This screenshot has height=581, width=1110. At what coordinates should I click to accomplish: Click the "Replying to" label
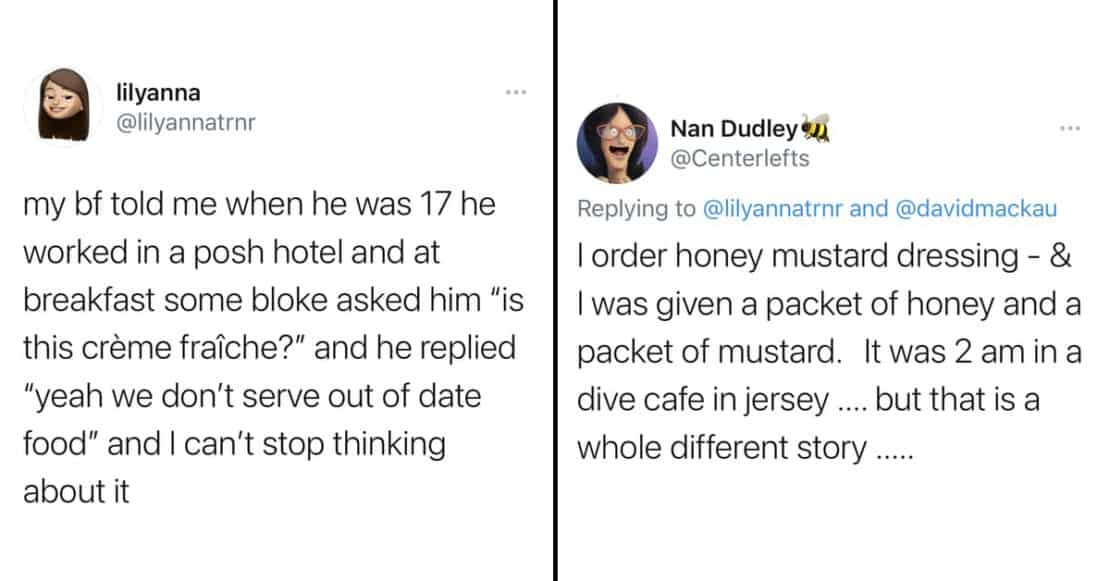click(634, 208)
